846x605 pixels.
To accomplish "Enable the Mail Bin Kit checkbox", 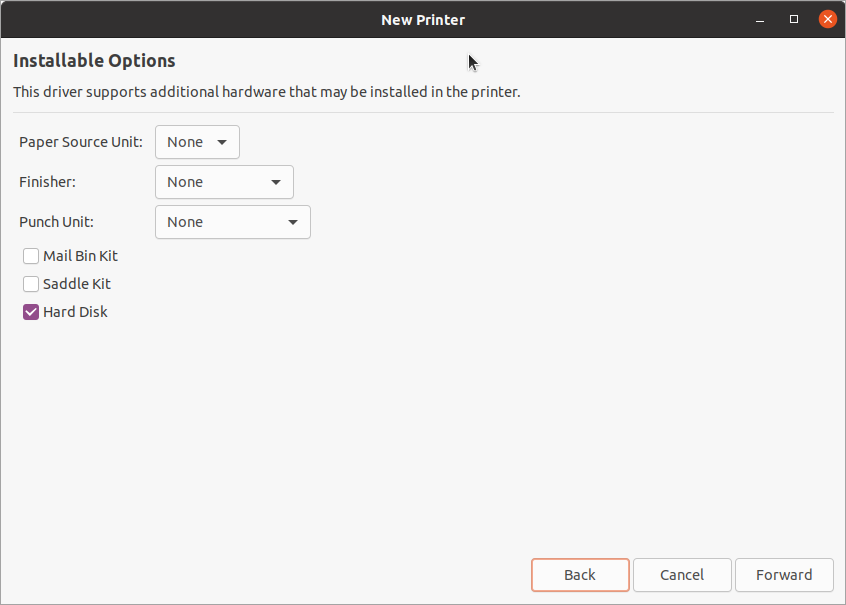I will [31, 256].
